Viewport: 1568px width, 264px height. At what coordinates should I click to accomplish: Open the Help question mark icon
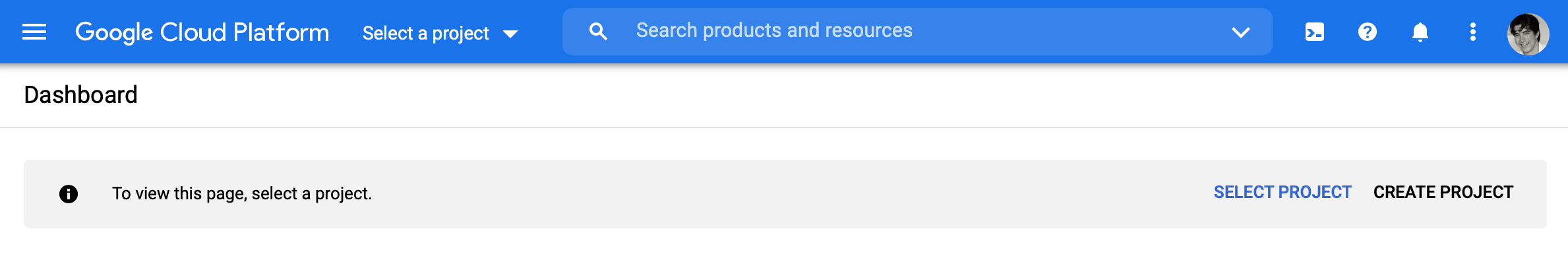click(x=1368, y=32)
